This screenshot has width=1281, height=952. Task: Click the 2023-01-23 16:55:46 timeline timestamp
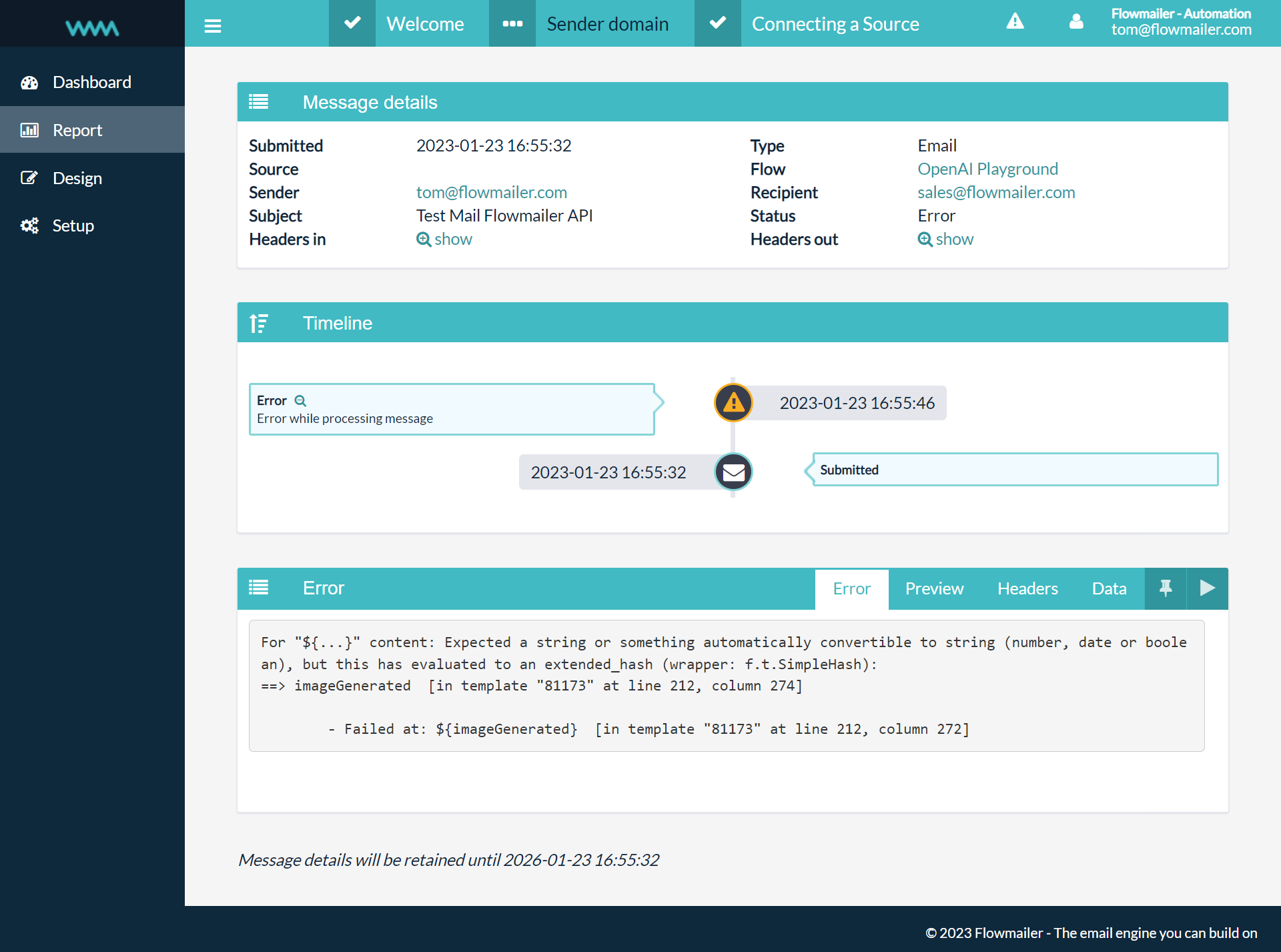click(x=857, y=403)
